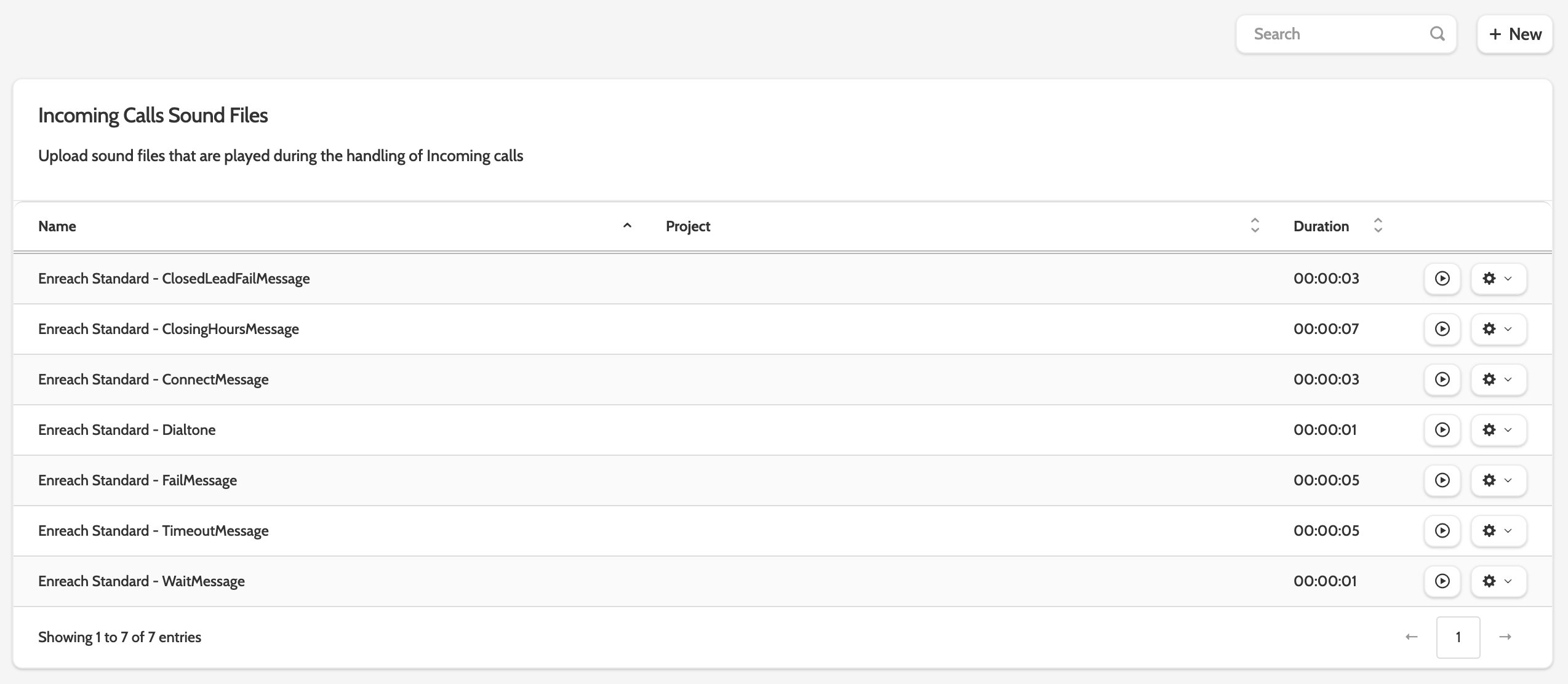Play the TimeoutMessage sound file
The image size is (1568, 684).
1442,531
